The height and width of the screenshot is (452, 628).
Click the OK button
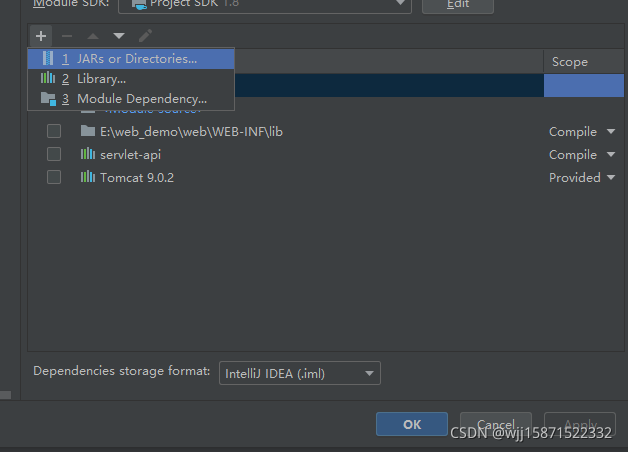412,424
